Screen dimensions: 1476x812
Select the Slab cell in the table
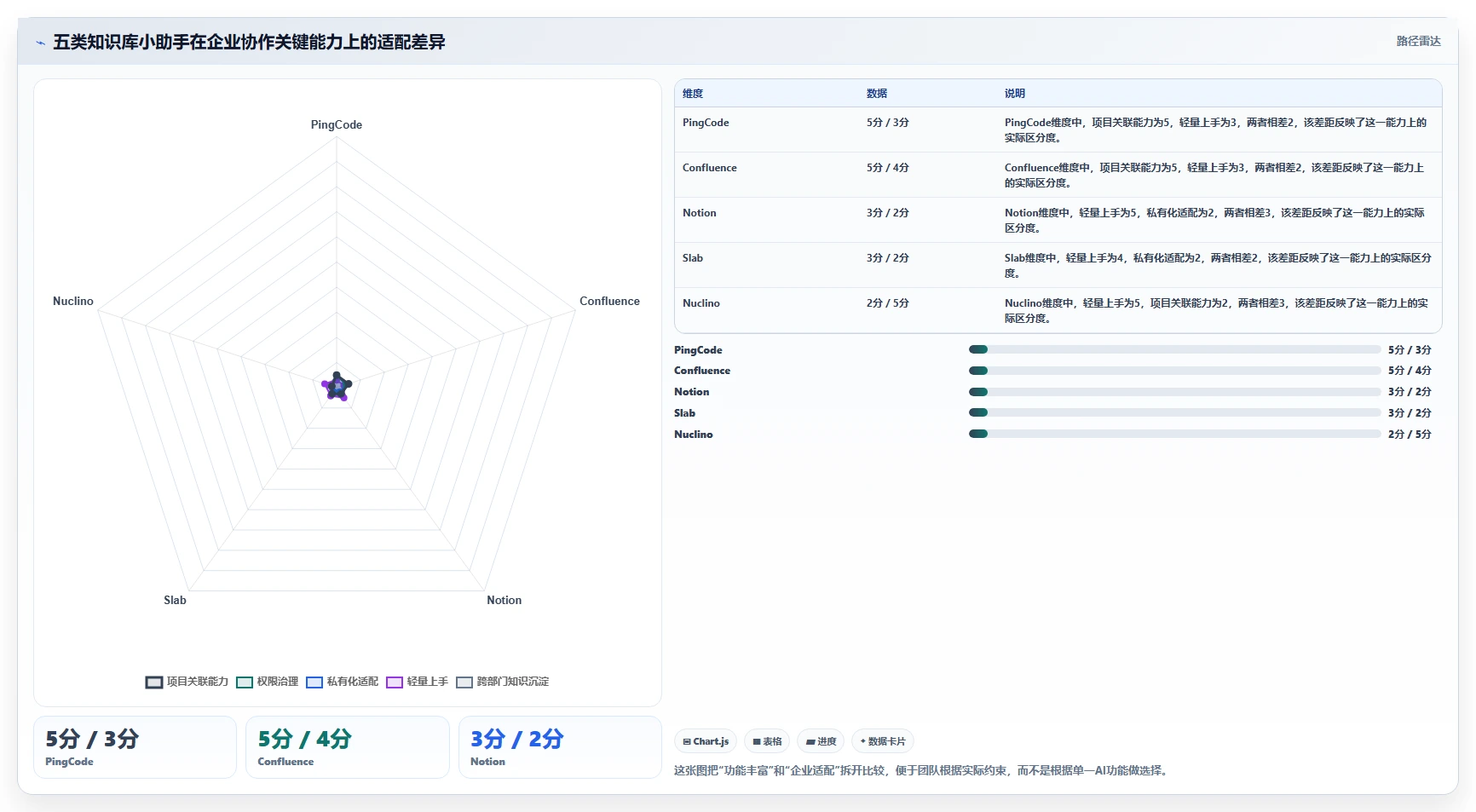(x=693, y=258)
